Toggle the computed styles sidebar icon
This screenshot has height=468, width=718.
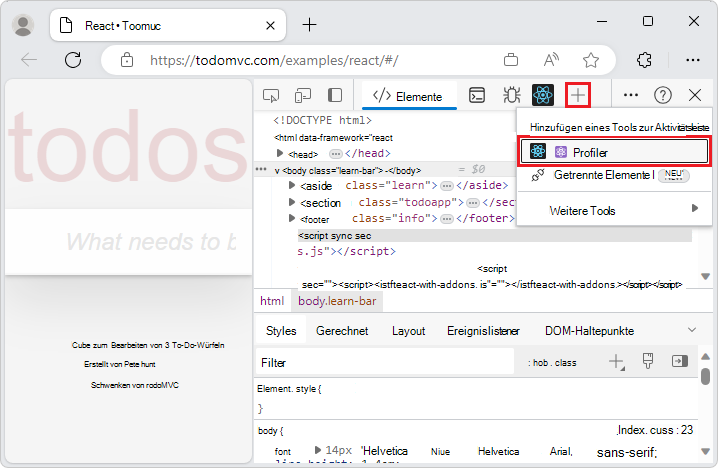coord(680,361)
